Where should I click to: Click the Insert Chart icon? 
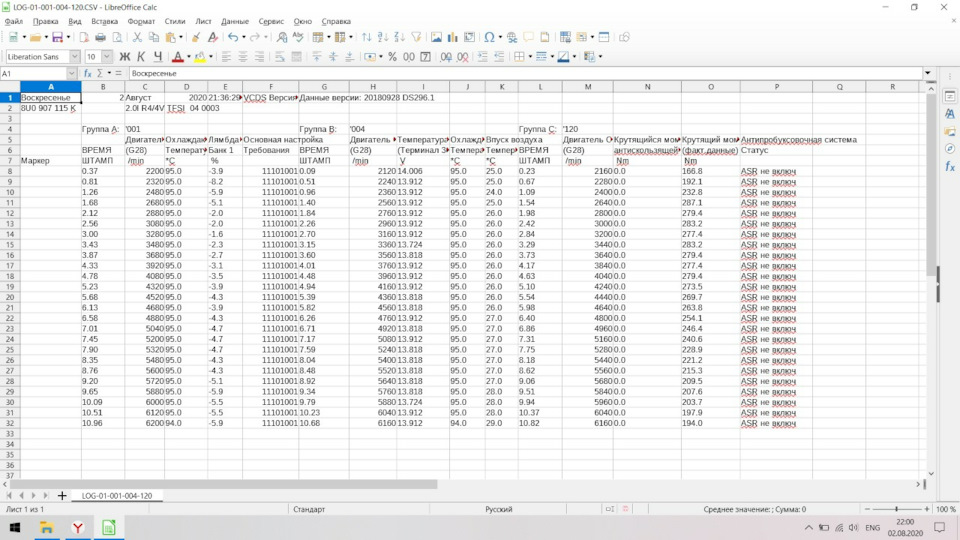point(453,37)
